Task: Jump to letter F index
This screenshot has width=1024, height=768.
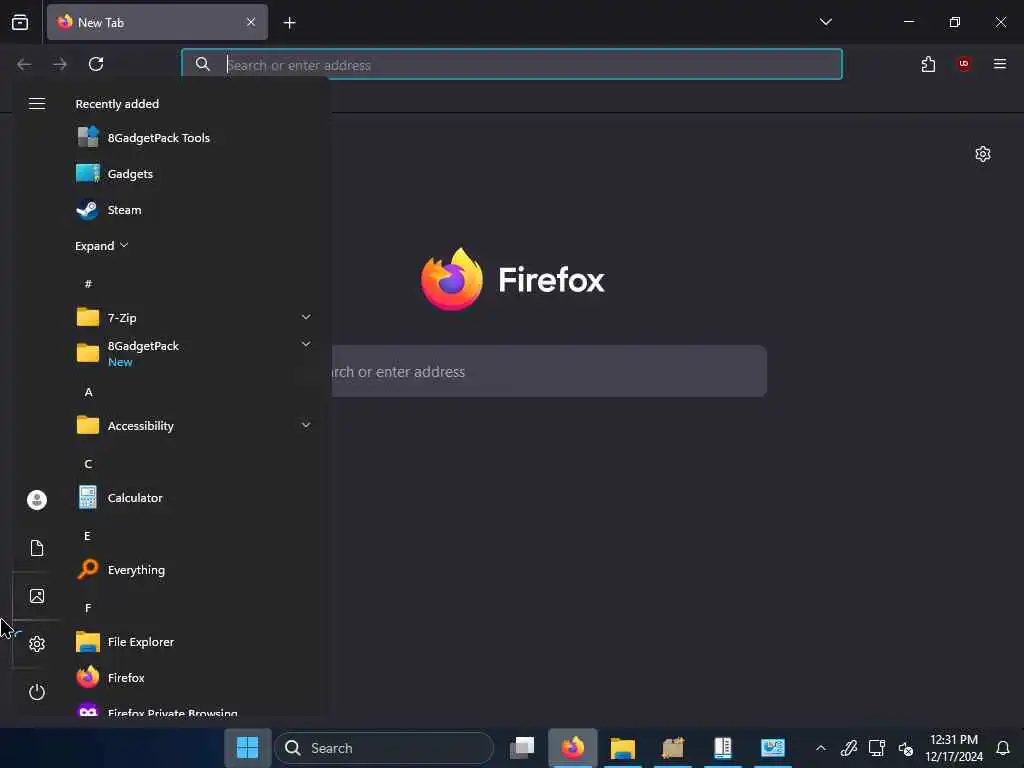Action: [x=88, y=608]
